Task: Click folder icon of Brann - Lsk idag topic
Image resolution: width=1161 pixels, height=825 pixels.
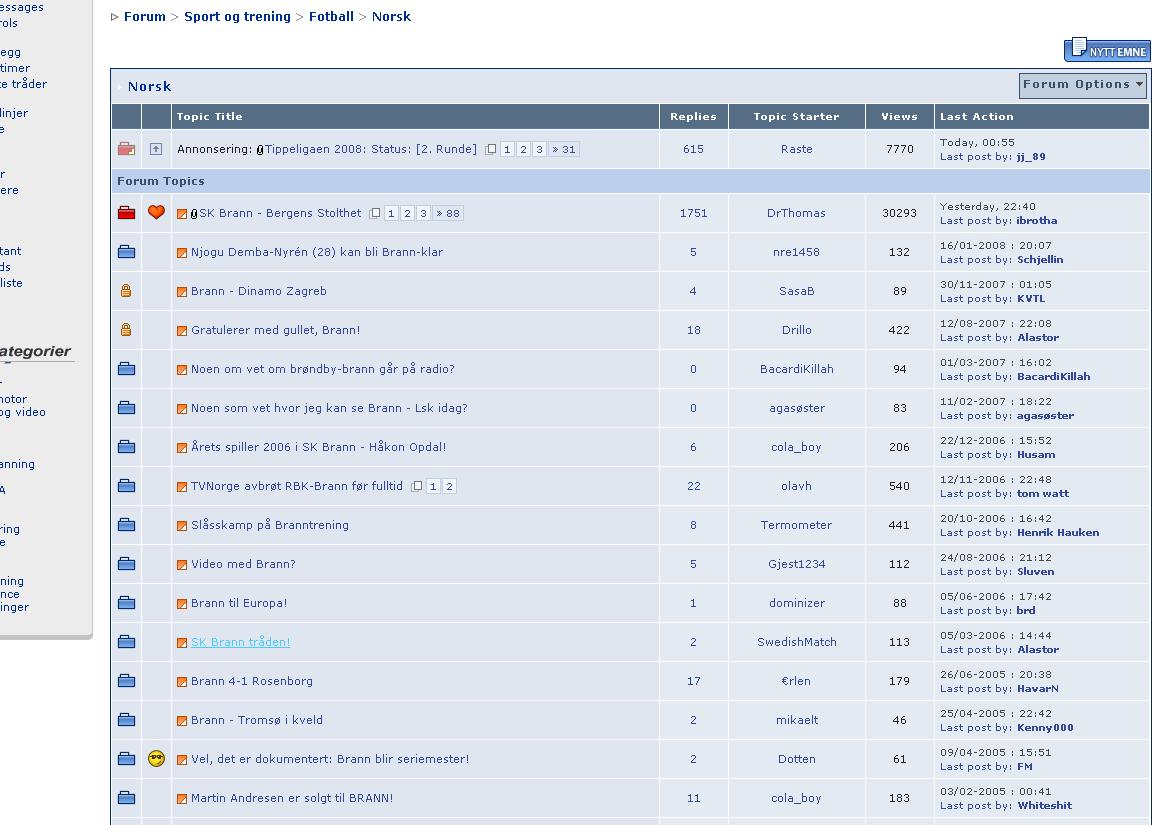Action: coord(127,408)
